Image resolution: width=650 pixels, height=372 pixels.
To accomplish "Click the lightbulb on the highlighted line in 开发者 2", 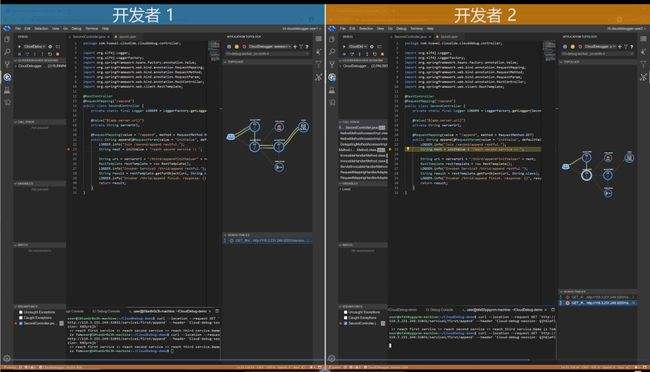I will [407, 149].
